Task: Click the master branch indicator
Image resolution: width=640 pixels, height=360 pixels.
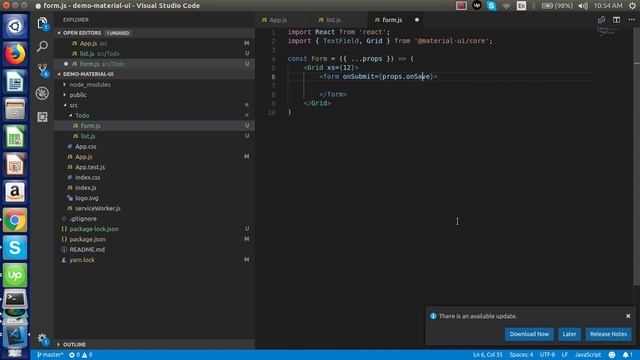Action: click(50, 355)
